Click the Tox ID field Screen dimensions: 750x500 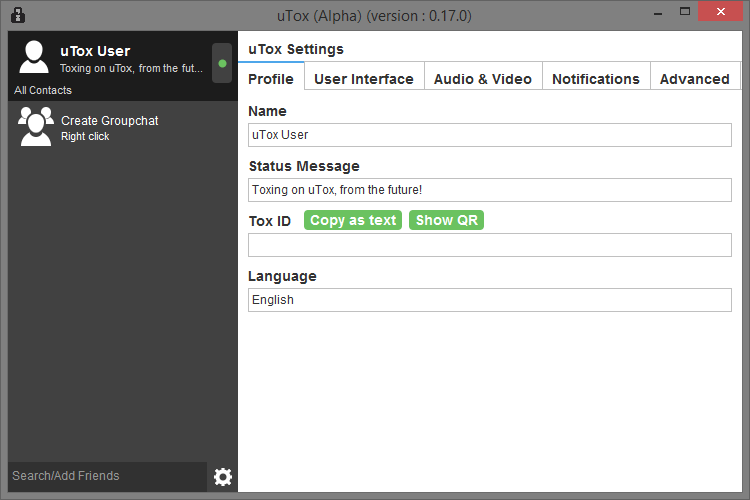490,245
